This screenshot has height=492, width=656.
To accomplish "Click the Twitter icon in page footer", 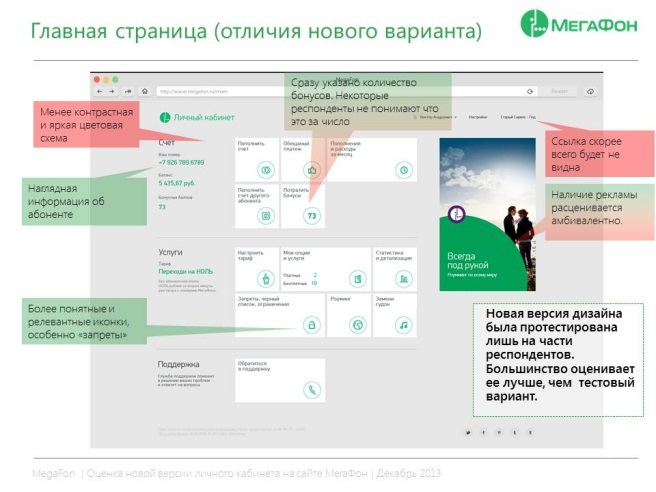I will tap(468, 433).
